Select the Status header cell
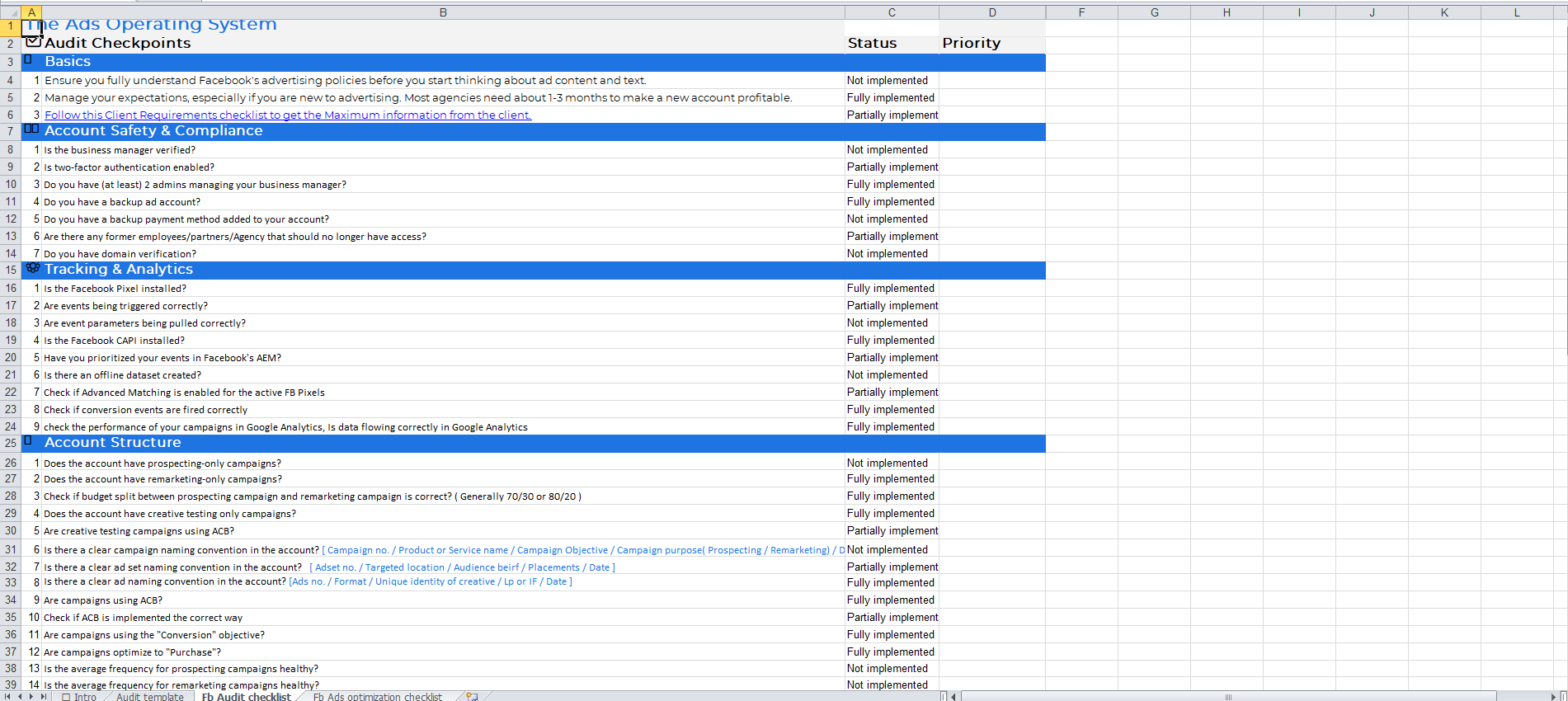1568x701 pixels. tap(892, 44)
